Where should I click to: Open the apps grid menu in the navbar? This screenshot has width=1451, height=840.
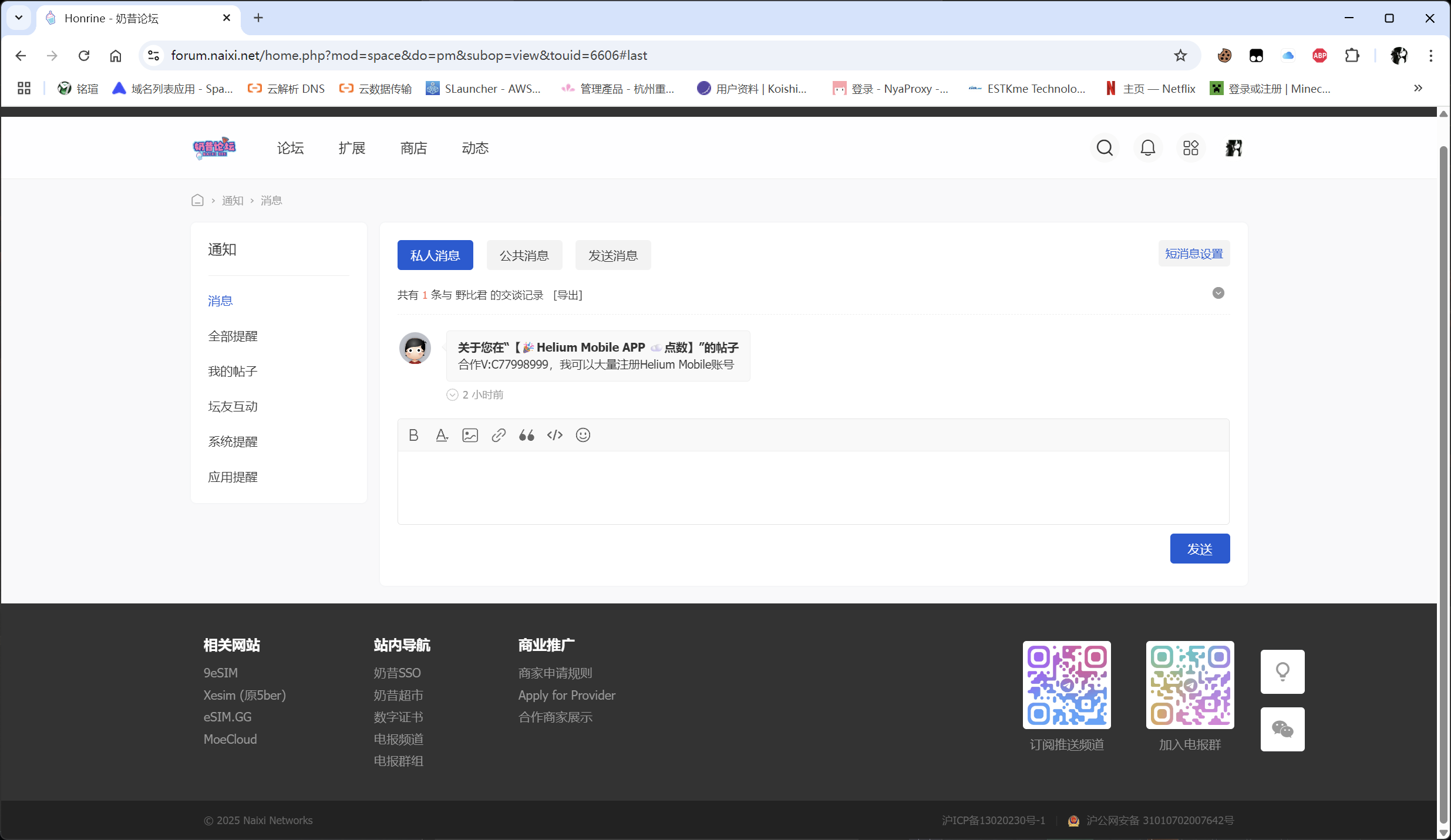click(x=1190, y=147)
